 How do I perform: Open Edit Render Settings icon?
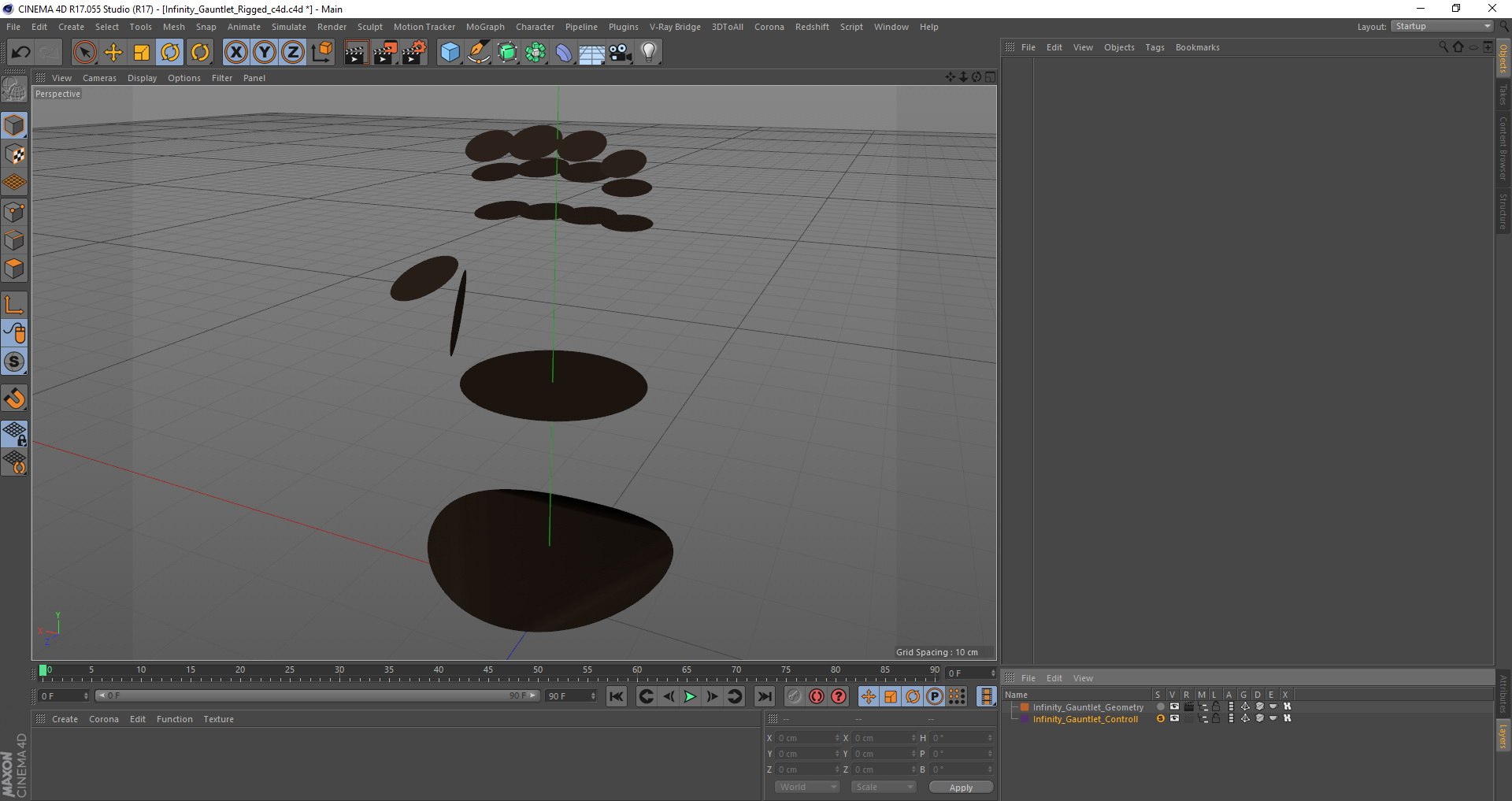click(x=414, y=53)
